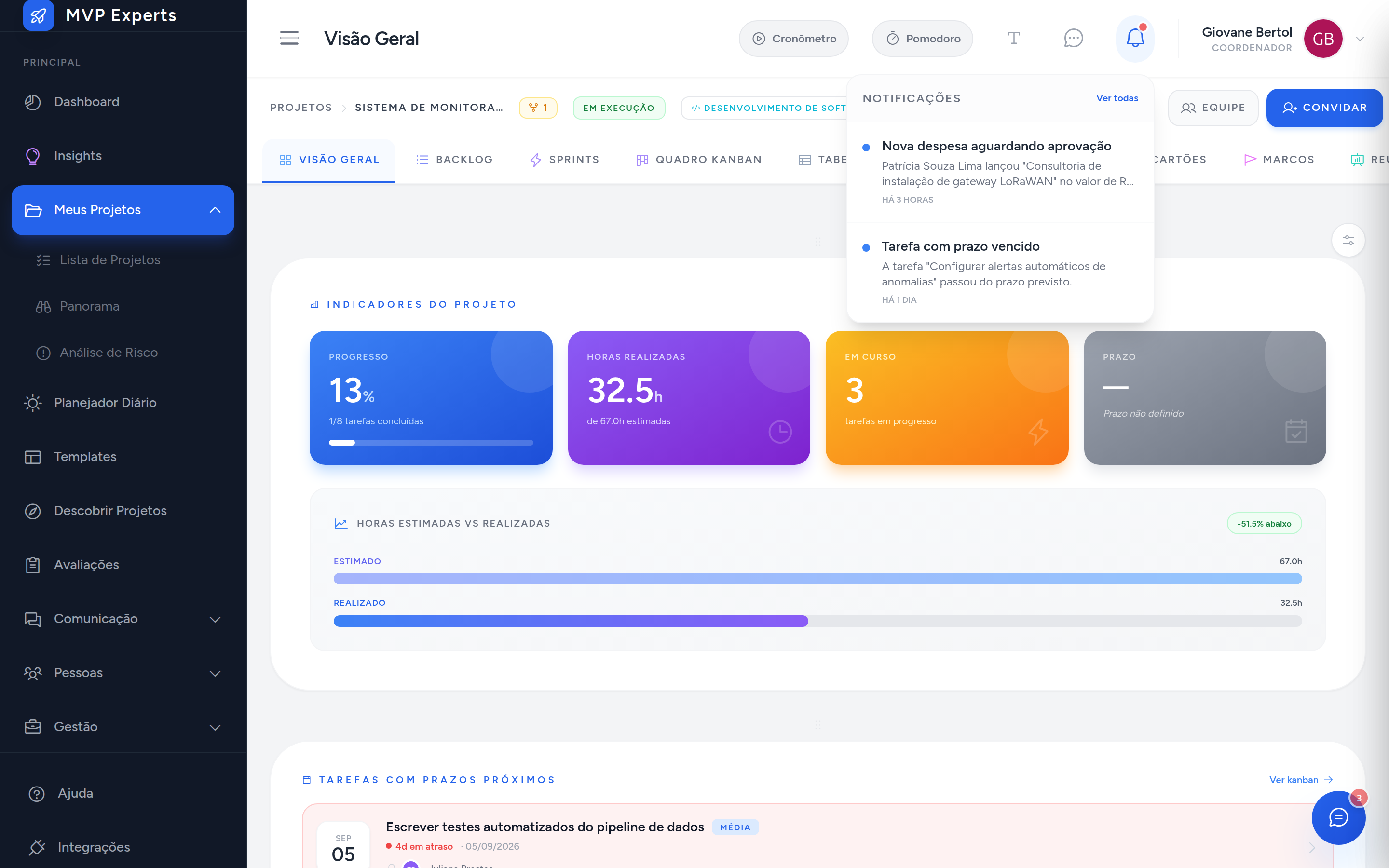
Task: Click the Equipe button
Action: [1213, 108]
